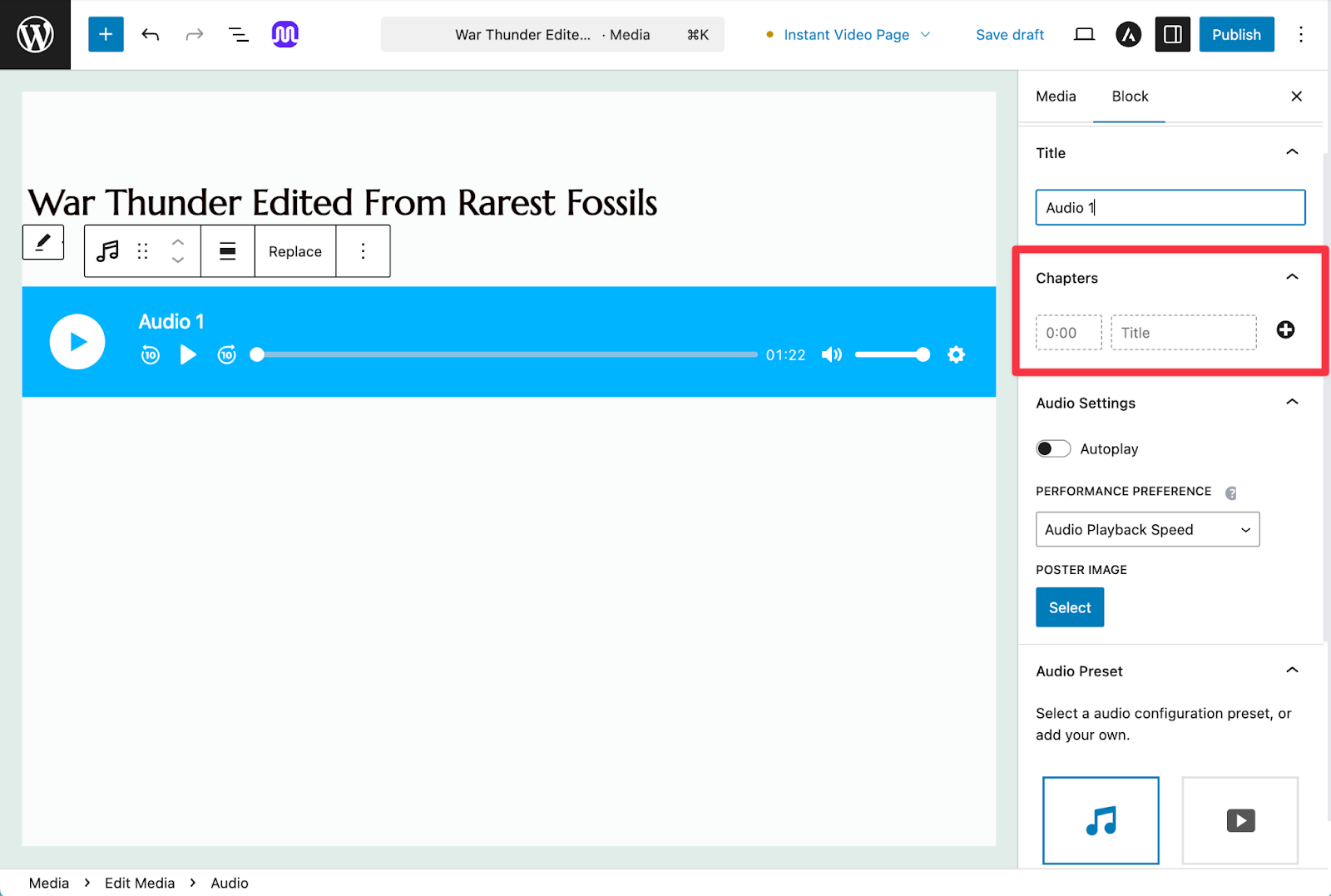Click Save draft

click(1010, 34)
